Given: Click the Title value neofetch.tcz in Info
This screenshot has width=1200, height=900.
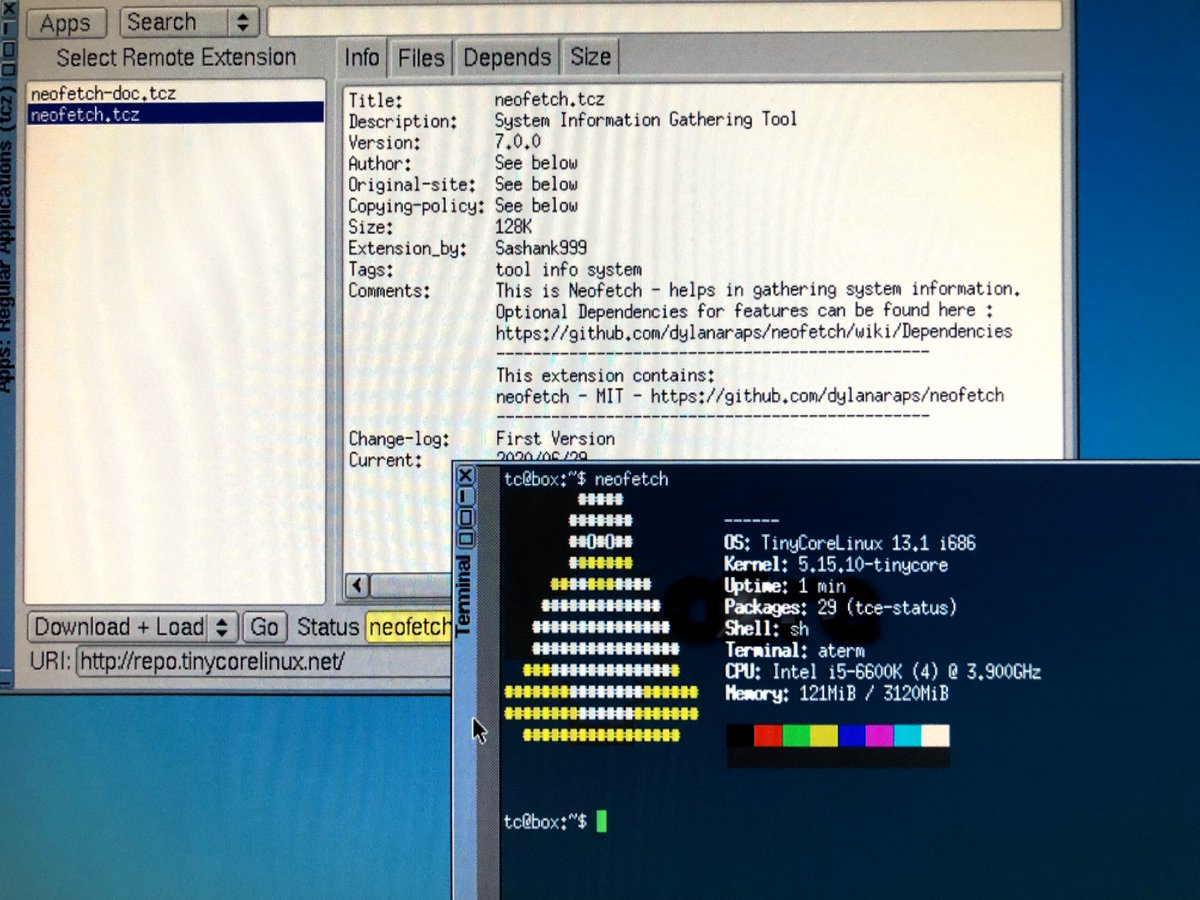Looking at the screenshot, I should click(x=550, y=100).
